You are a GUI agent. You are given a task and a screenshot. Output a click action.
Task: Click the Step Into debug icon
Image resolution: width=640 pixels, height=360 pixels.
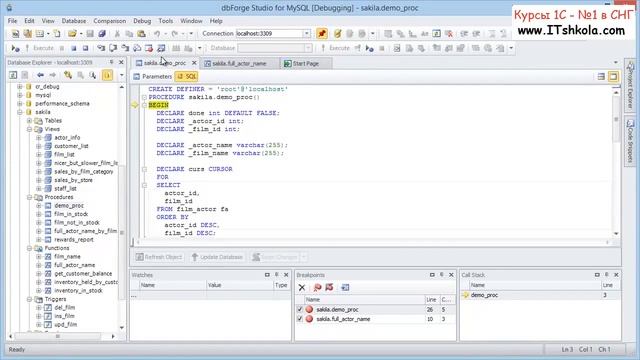pyautogui.click(x=101, y=49)
